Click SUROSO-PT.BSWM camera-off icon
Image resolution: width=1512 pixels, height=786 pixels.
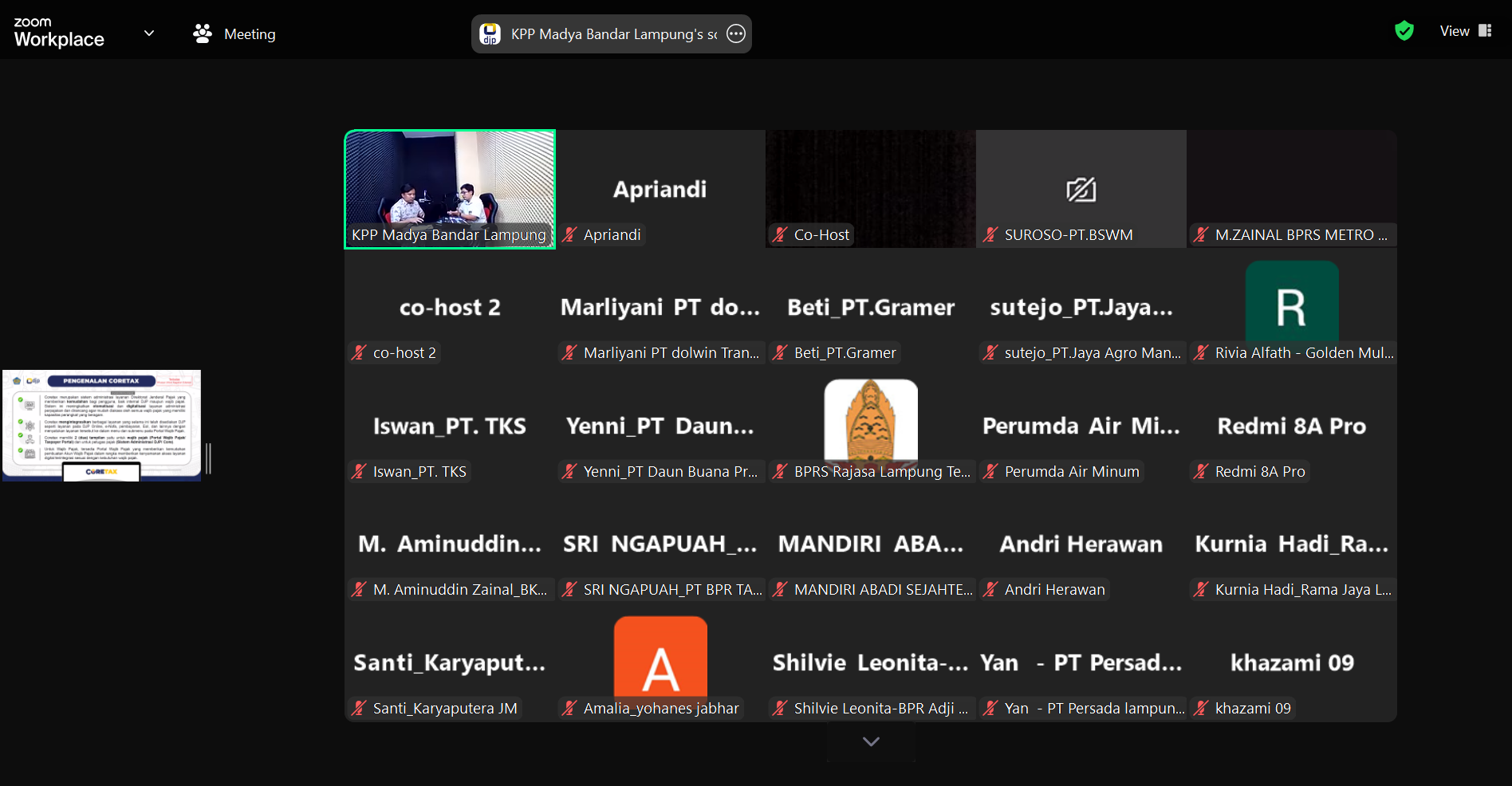[1081, 190]
